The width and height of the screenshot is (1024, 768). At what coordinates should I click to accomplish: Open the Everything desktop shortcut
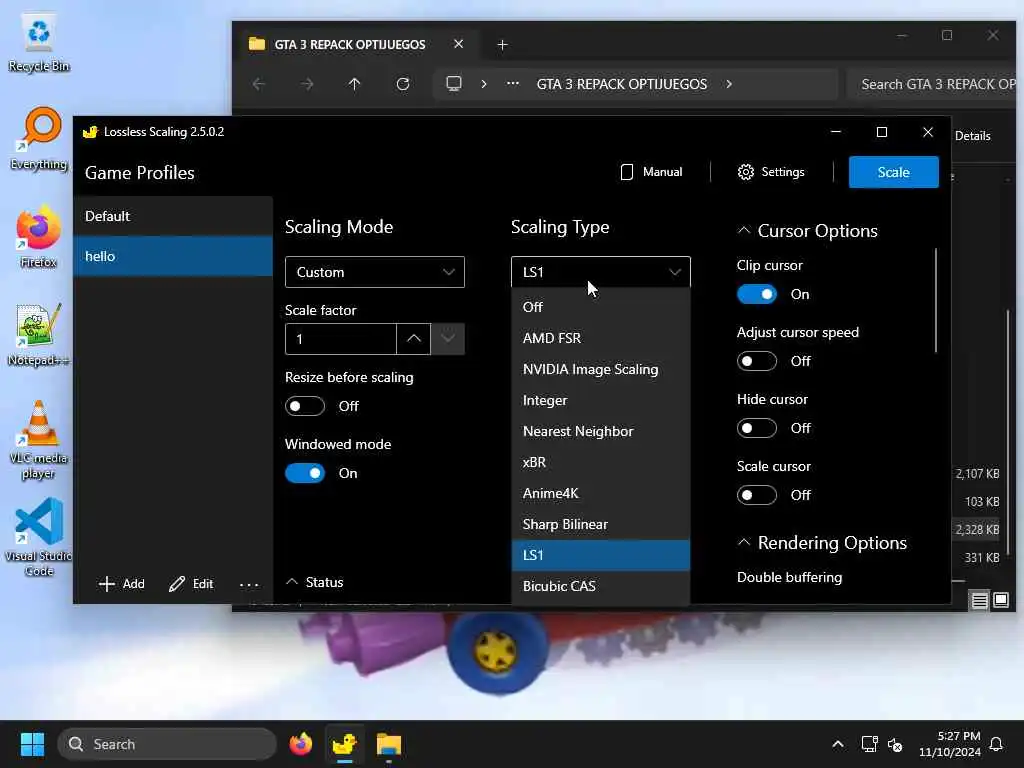(39, 138)
